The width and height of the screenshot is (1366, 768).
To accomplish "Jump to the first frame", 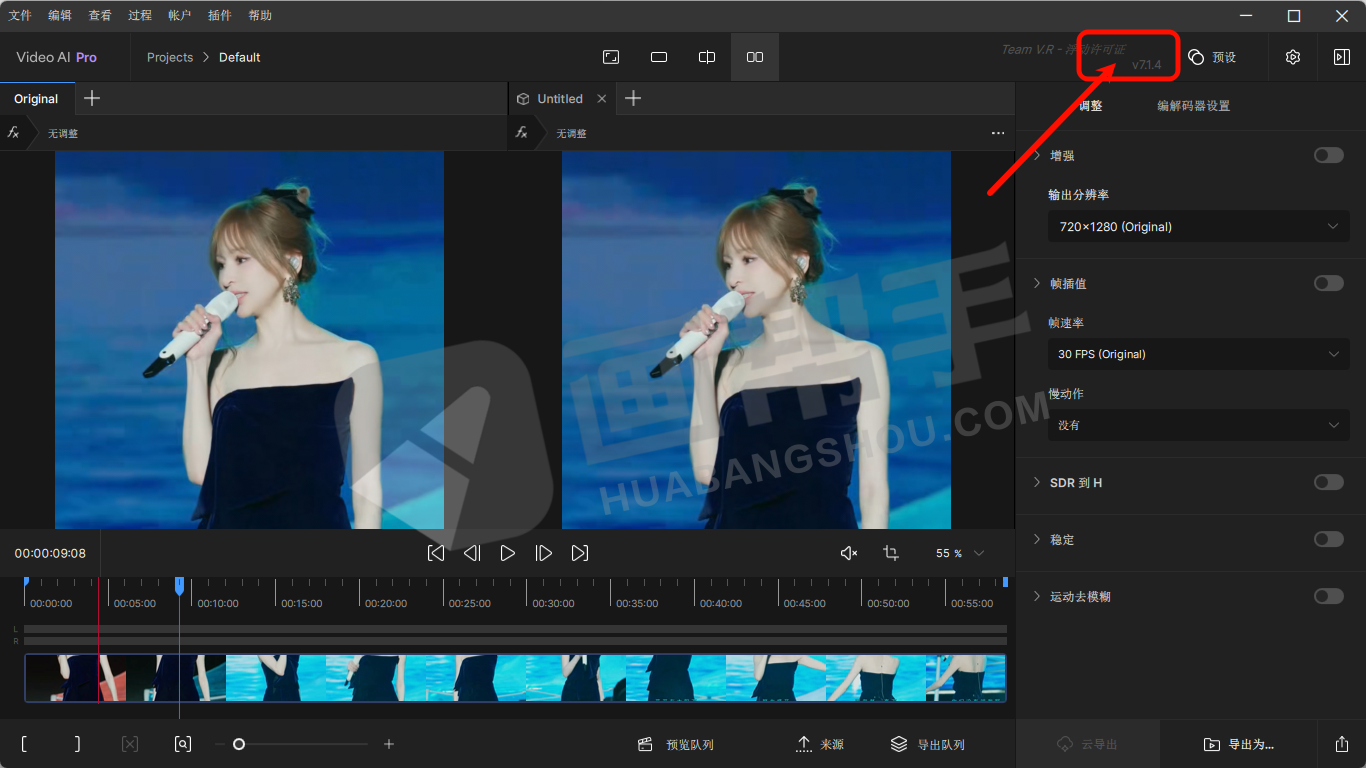I will (x=436, y=553).
